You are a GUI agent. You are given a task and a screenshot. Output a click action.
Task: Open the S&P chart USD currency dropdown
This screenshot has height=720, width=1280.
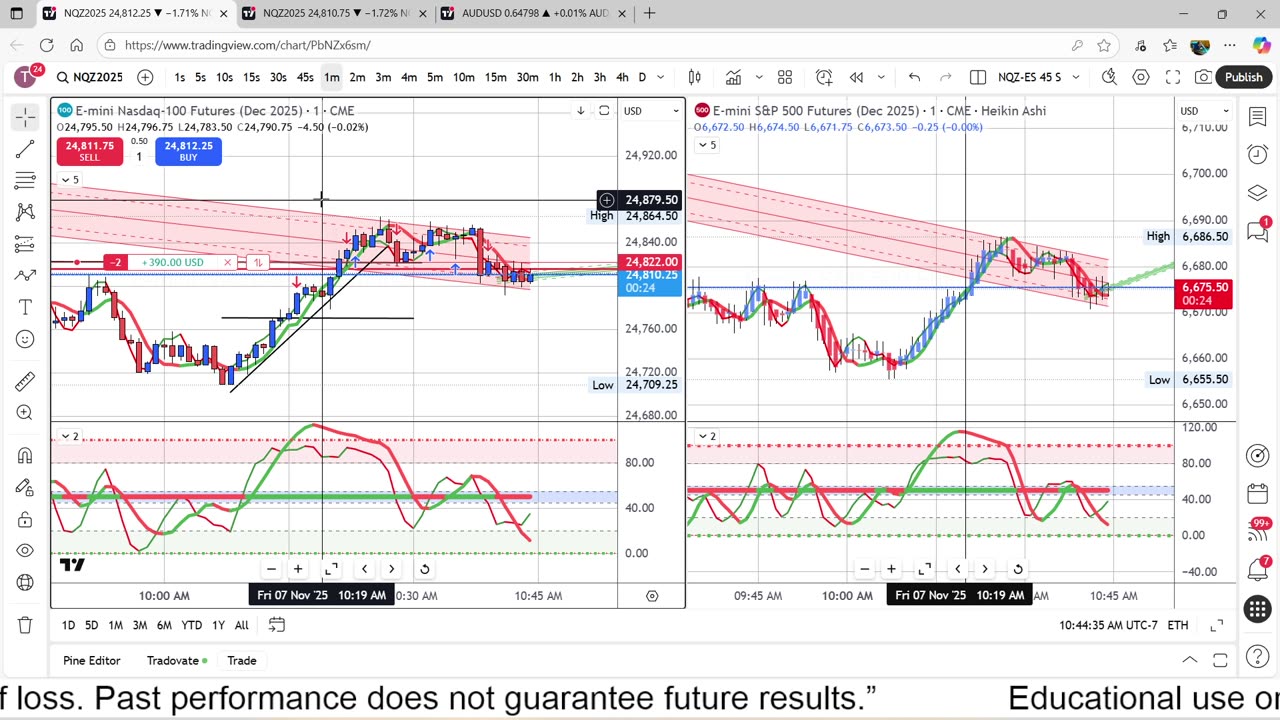1206,111
